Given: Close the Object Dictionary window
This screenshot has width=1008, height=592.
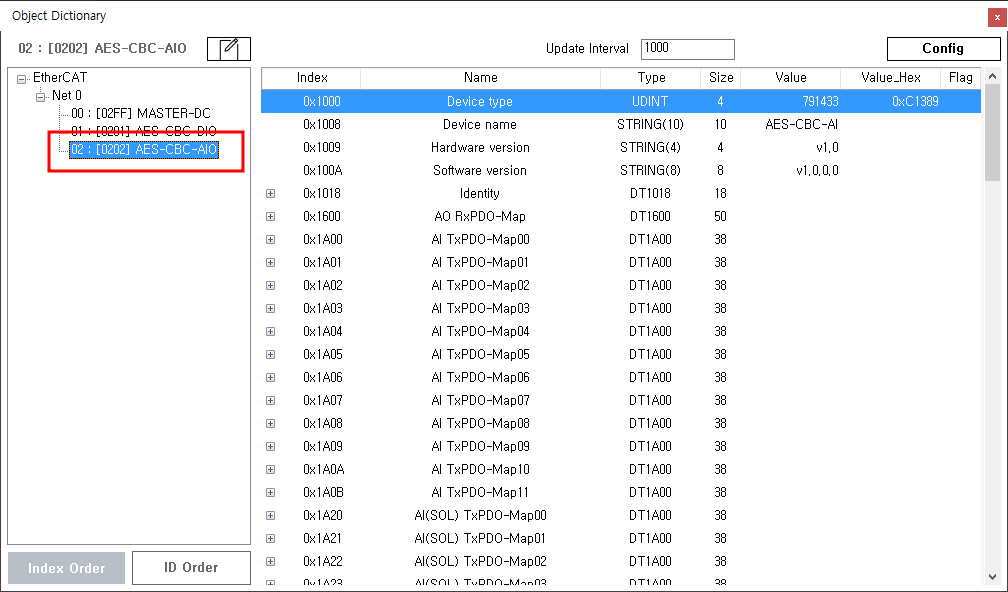Looking at the screenshot, I should (996, 16).
